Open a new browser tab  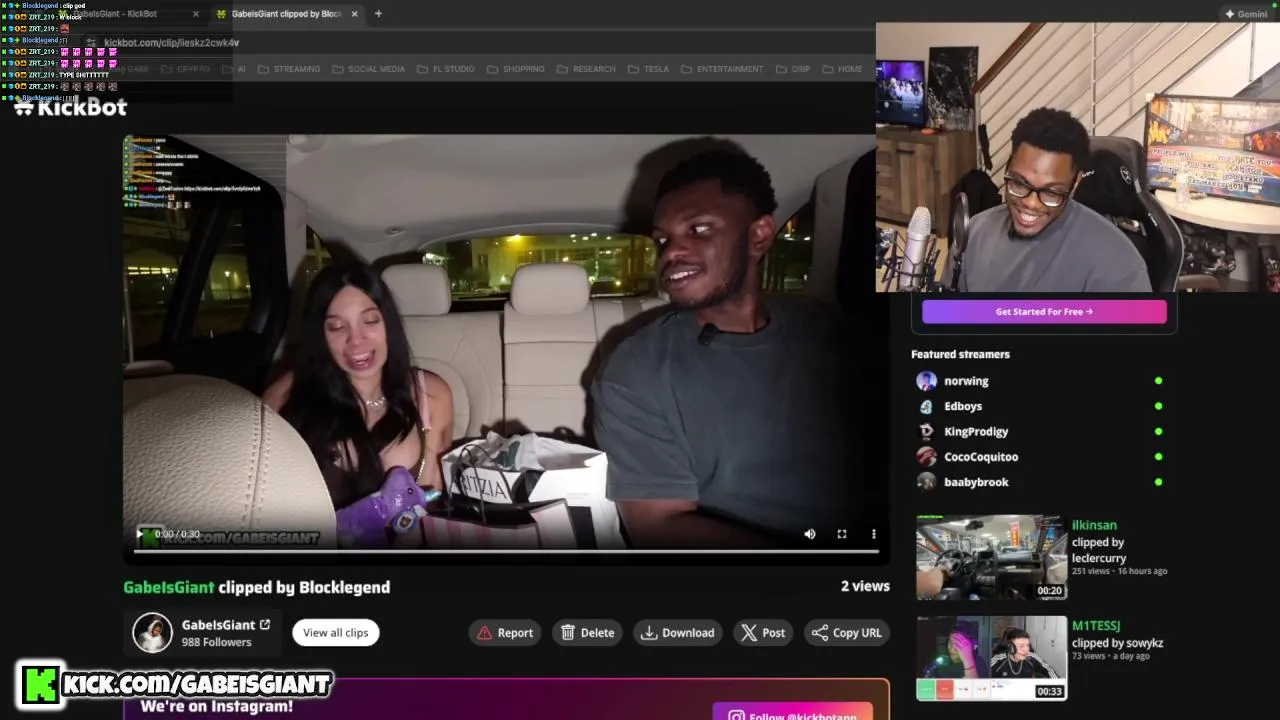378,14
